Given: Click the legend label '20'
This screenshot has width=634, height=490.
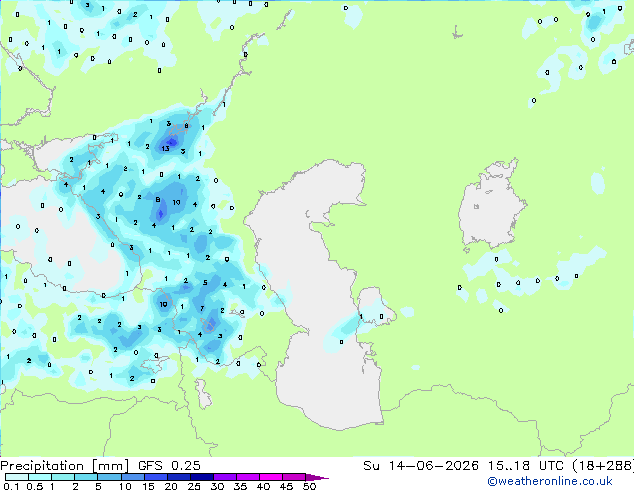Looking at the screenshot, I should [x=171, y=486].
